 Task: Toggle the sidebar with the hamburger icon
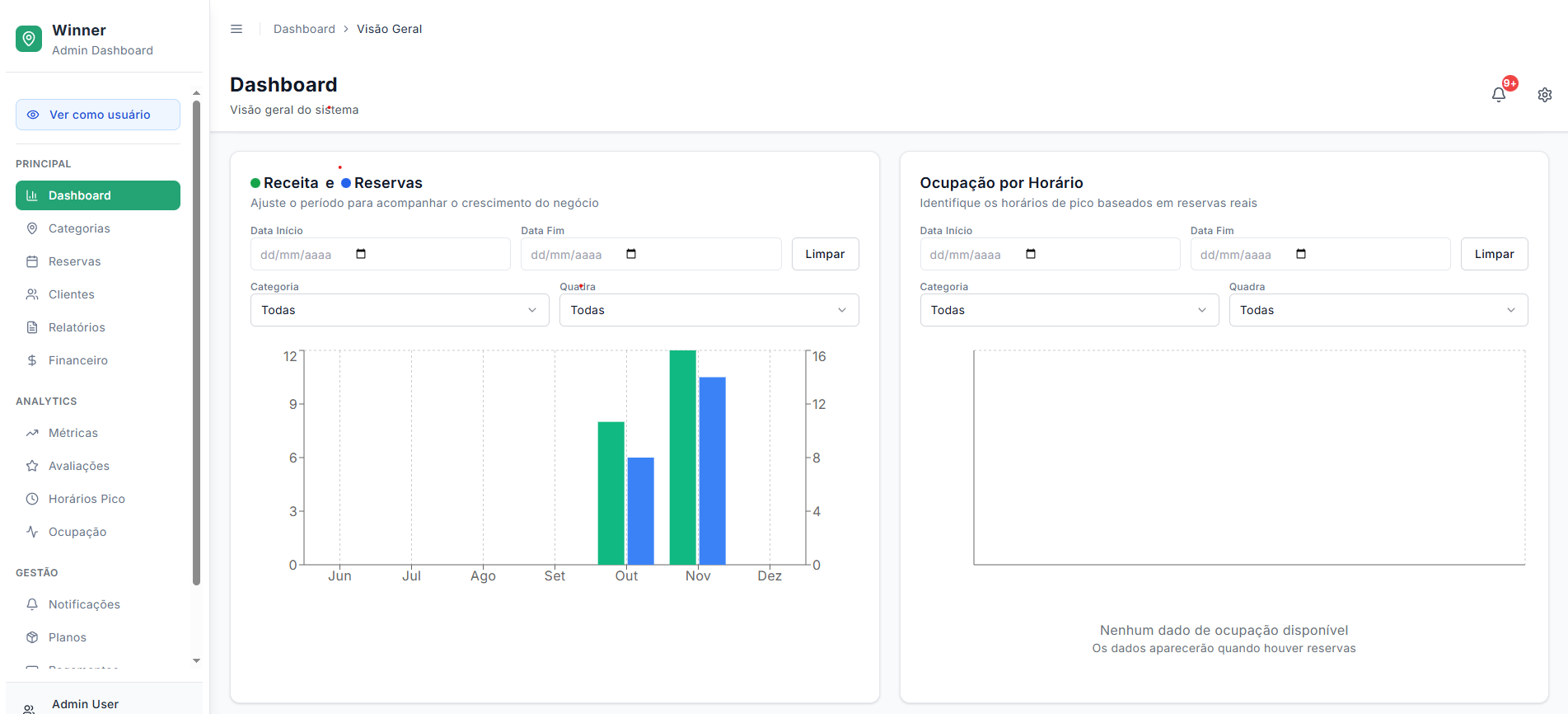click(236, 29)
